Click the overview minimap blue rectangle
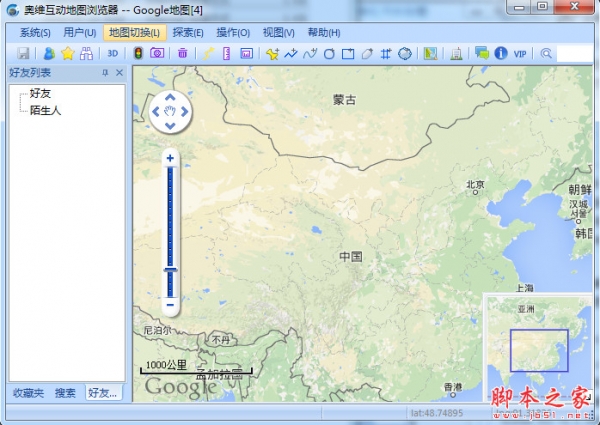The image size is (600, 425). click(539, 350)
